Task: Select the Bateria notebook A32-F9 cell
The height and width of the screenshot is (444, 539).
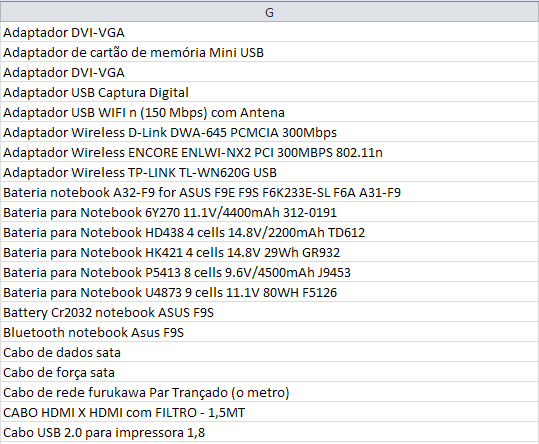Action: point(270,192)
